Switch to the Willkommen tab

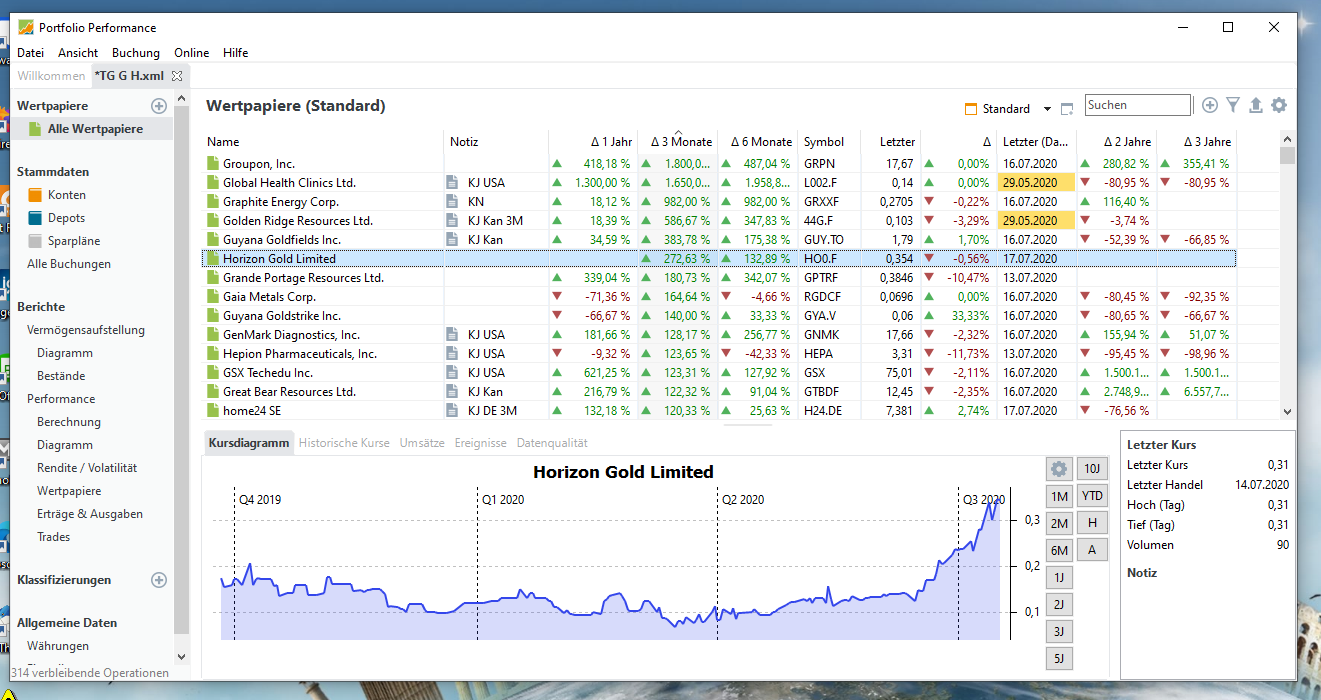tap(51, 76)
